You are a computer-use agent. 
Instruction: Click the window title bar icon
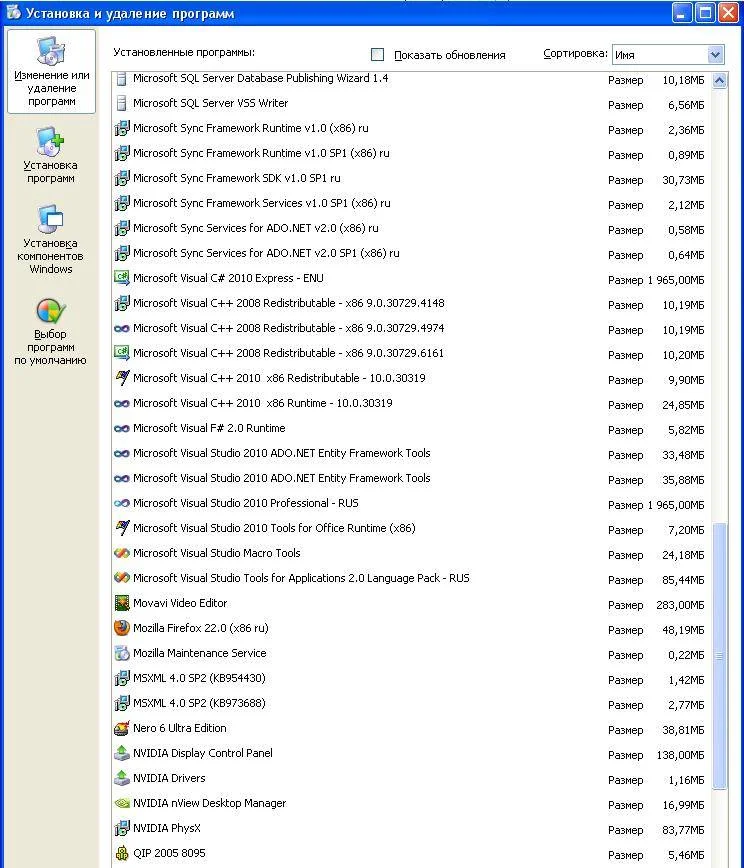coord(13,12)
